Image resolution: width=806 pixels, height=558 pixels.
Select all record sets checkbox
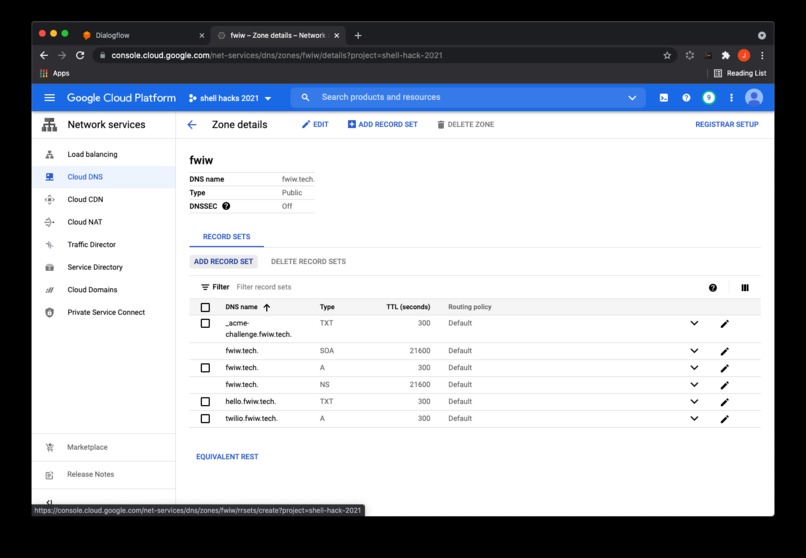coord(205,307)
